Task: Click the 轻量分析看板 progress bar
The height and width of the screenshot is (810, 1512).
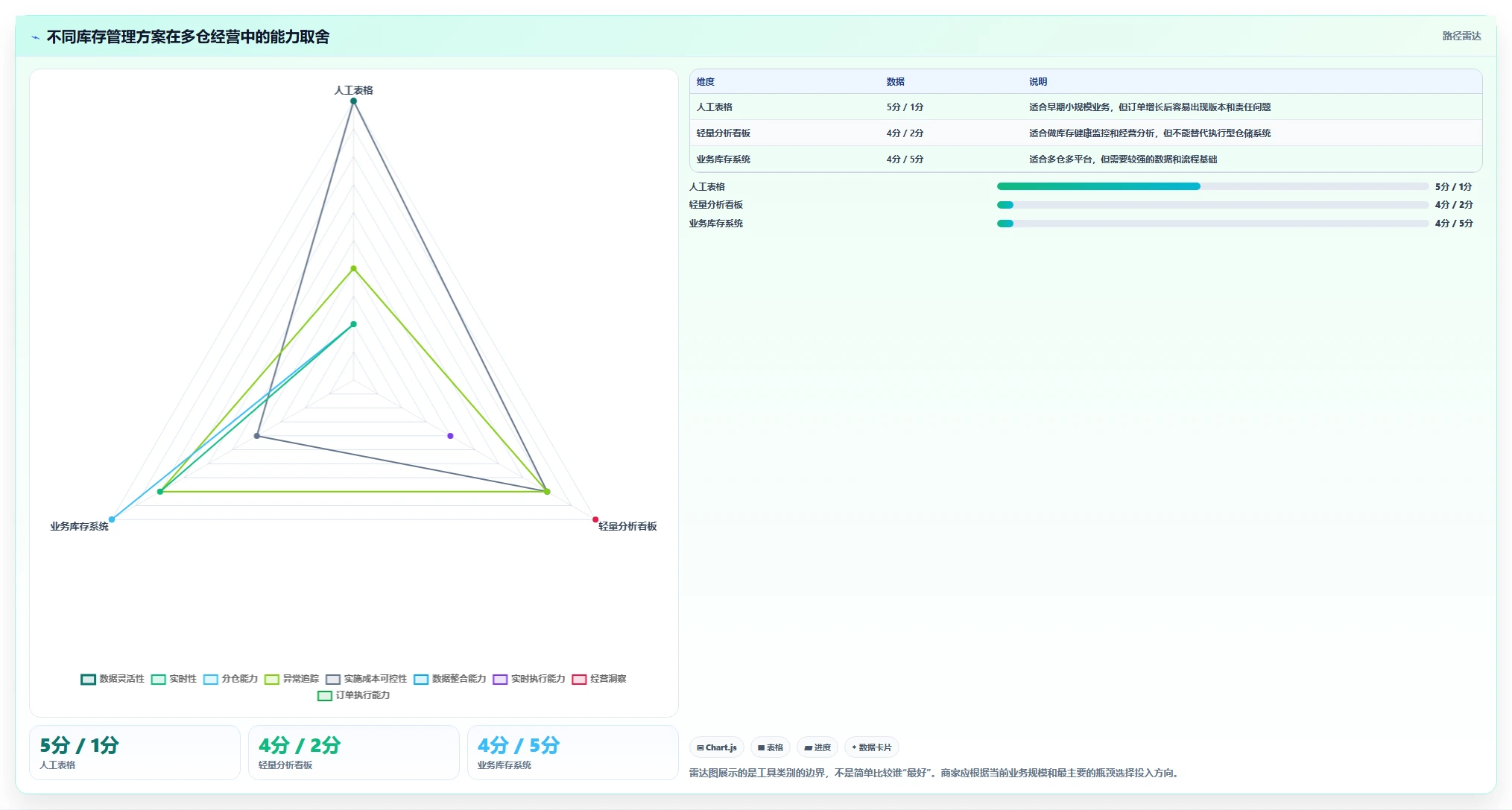Action: coord(1212,205)
